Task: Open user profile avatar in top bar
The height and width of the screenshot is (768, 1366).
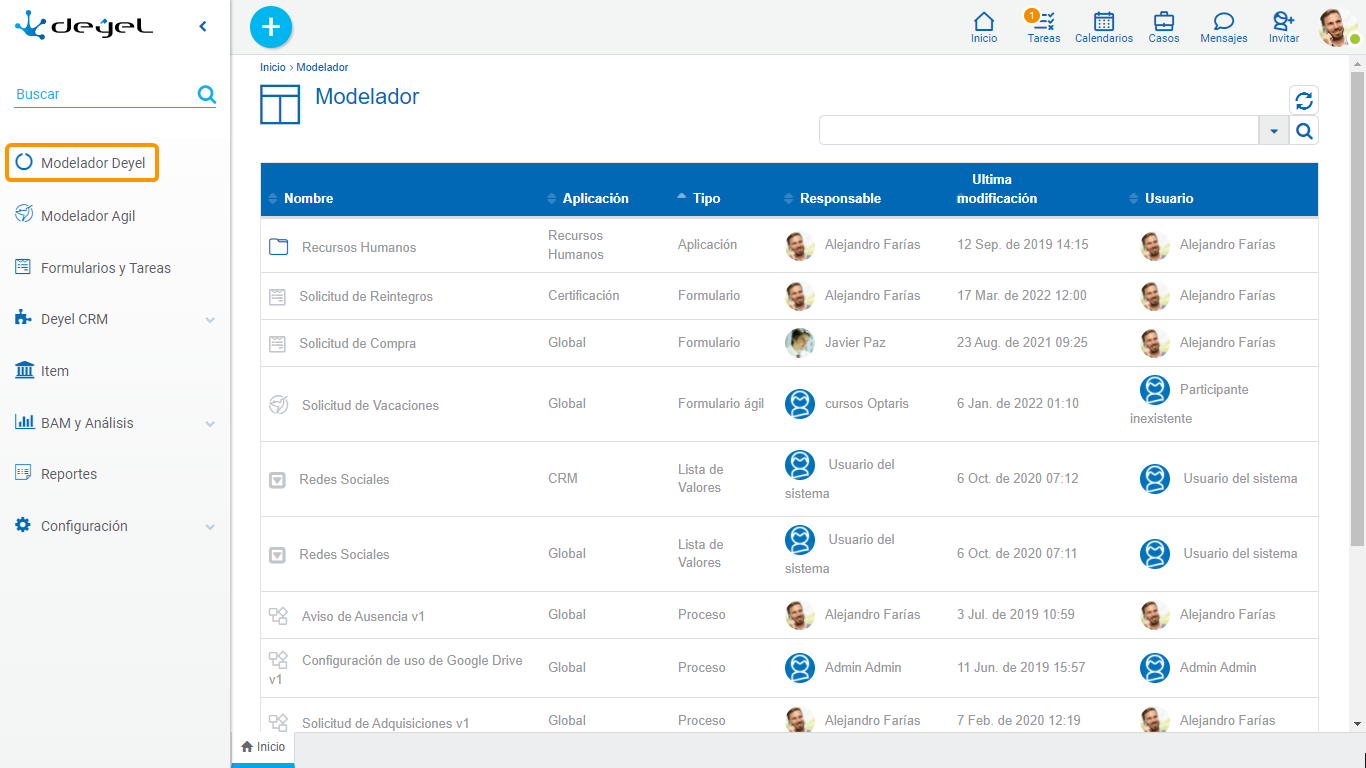Action: 1338,28
